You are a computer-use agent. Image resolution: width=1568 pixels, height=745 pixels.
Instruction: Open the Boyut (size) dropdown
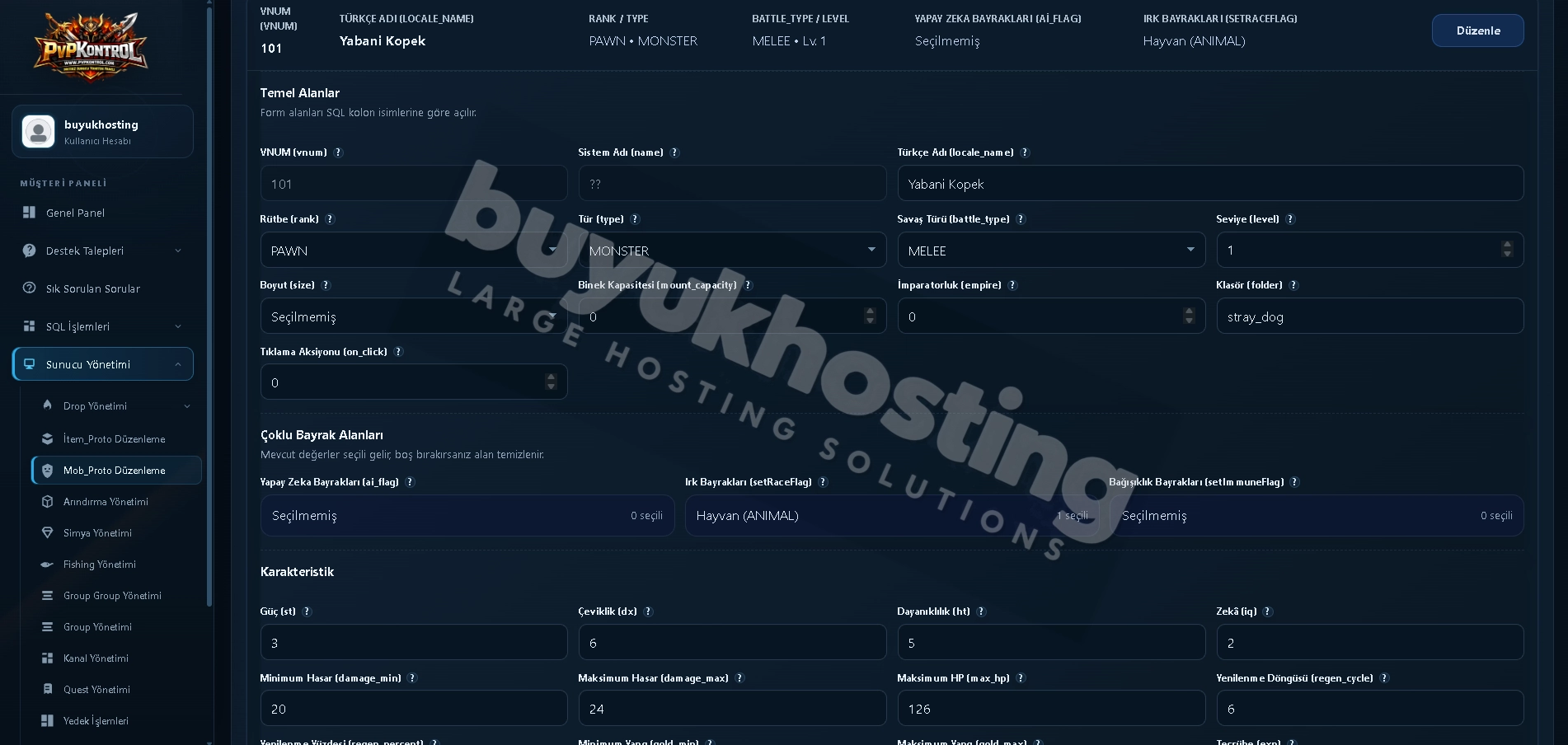(414, 316)
